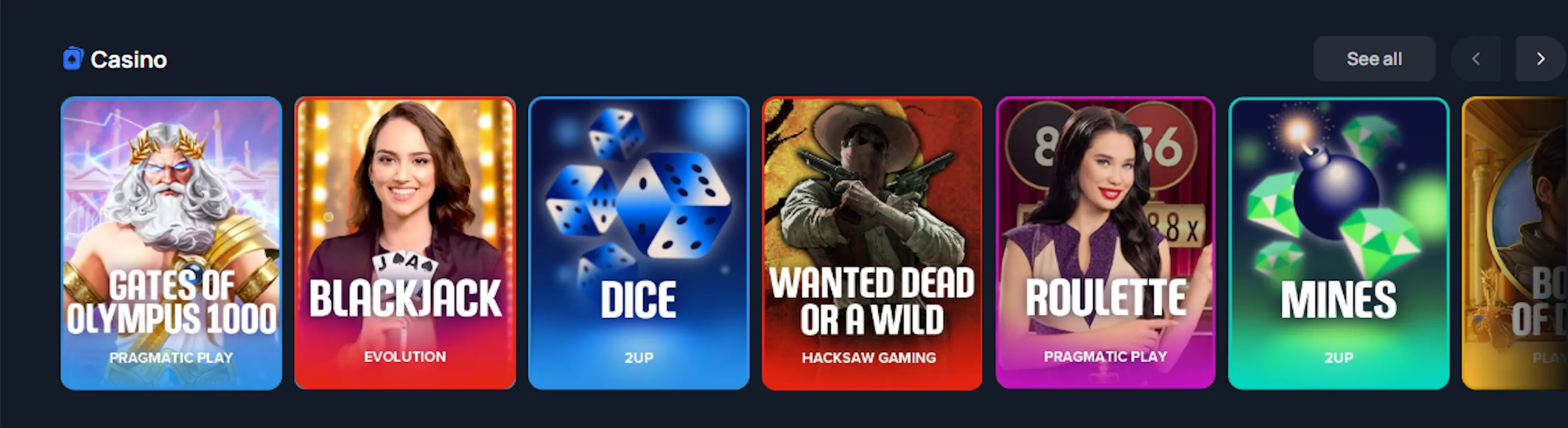Launch the Mines game tile

(1339, 243)
